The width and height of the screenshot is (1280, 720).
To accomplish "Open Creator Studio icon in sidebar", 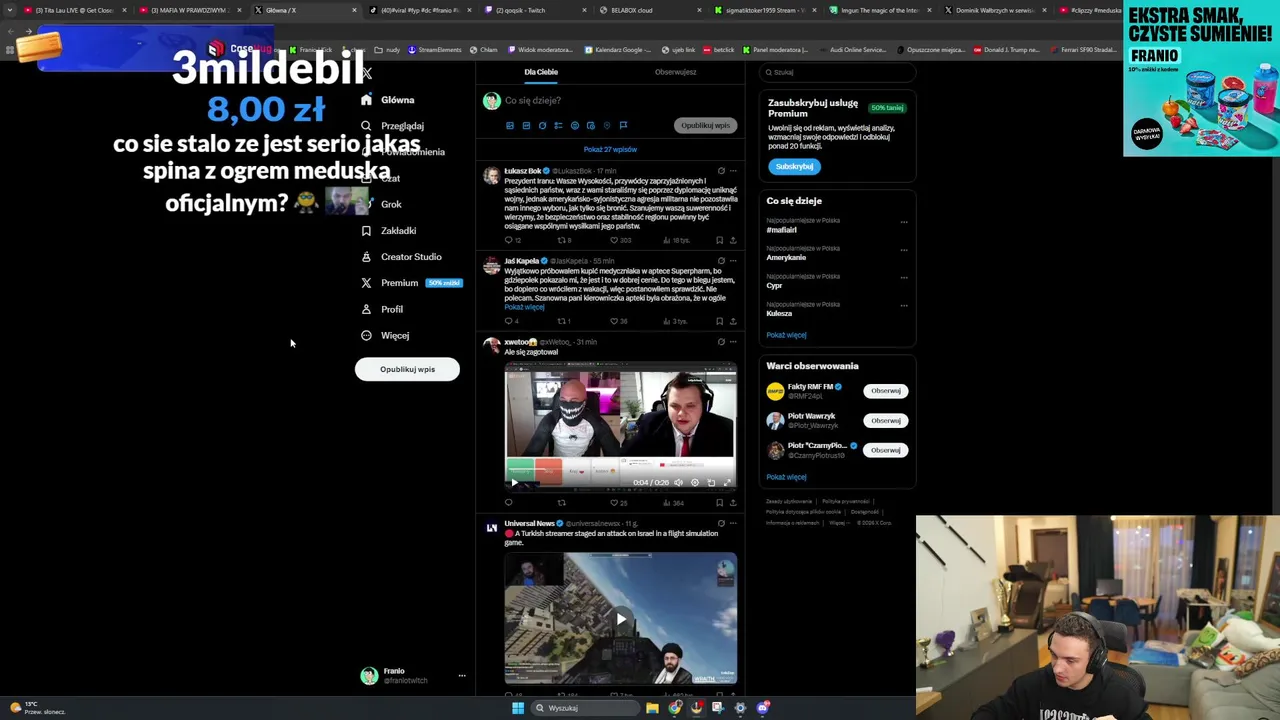I will click(366, 257).
